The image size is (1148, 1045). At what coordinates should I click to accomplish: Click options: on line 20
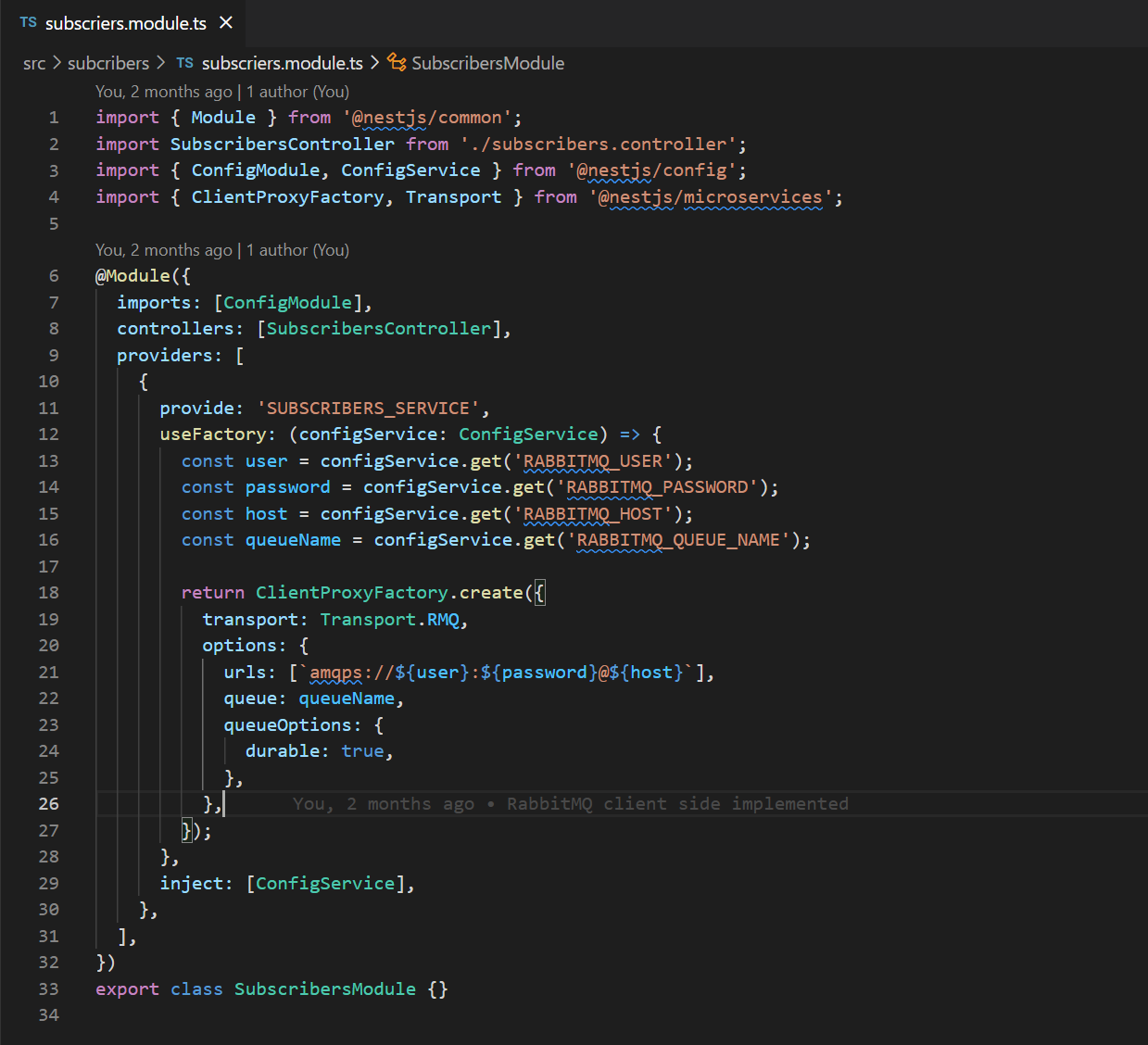click(245, 646)
